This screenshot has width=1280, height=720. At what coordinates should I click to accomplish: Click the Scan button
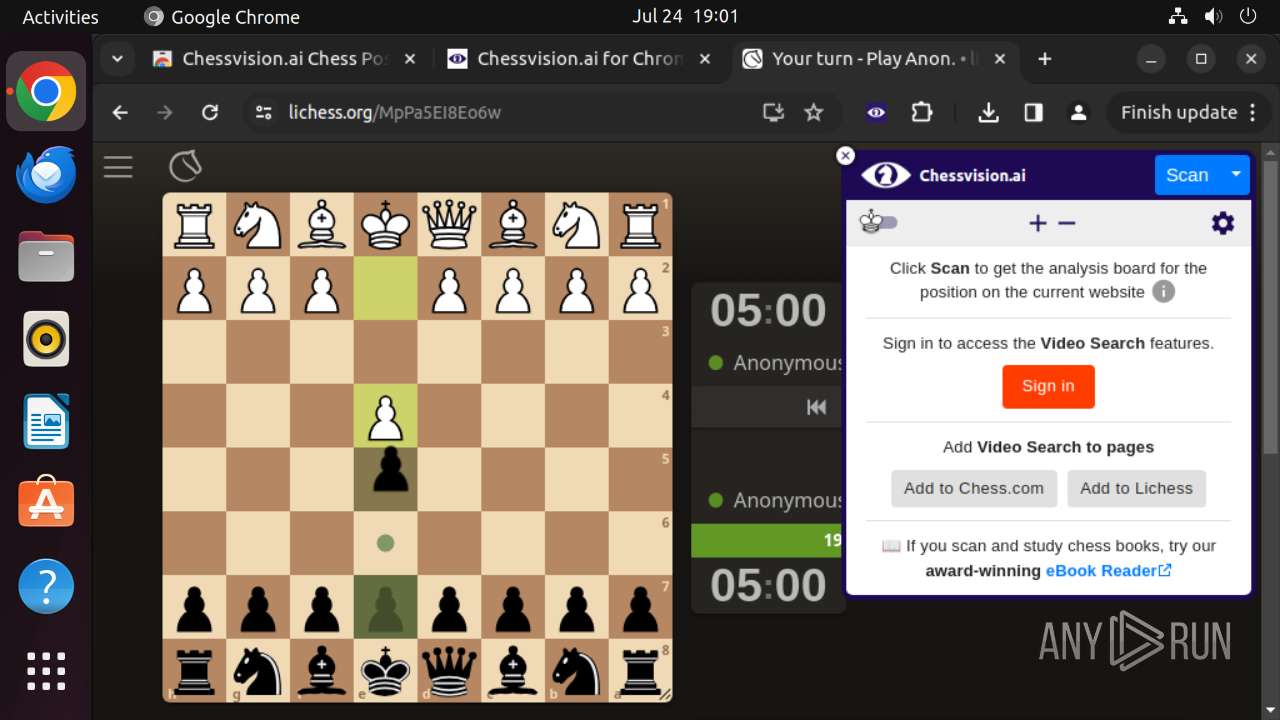tap(1187, 175)
